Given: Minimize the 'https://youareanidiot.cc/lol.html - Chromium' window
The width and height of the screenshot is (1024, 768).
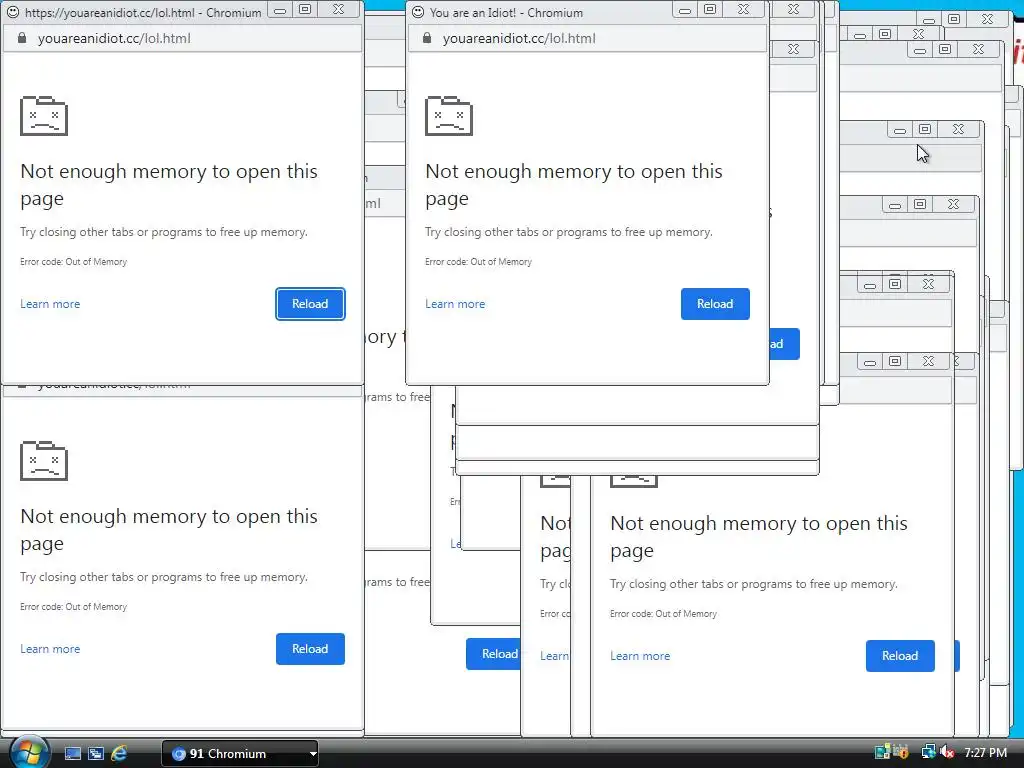Looking at the screenshot, I should point(280,10).
